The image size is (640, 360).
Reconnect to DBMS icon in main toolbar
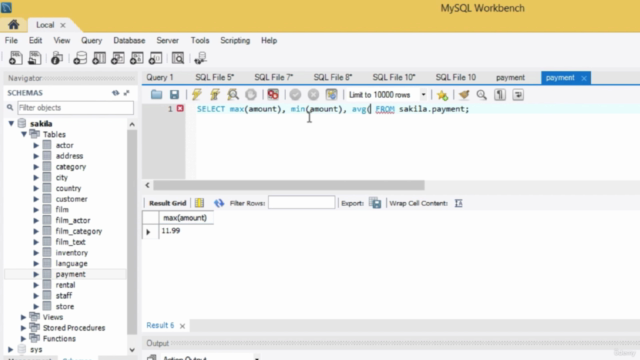coord(200,58)
